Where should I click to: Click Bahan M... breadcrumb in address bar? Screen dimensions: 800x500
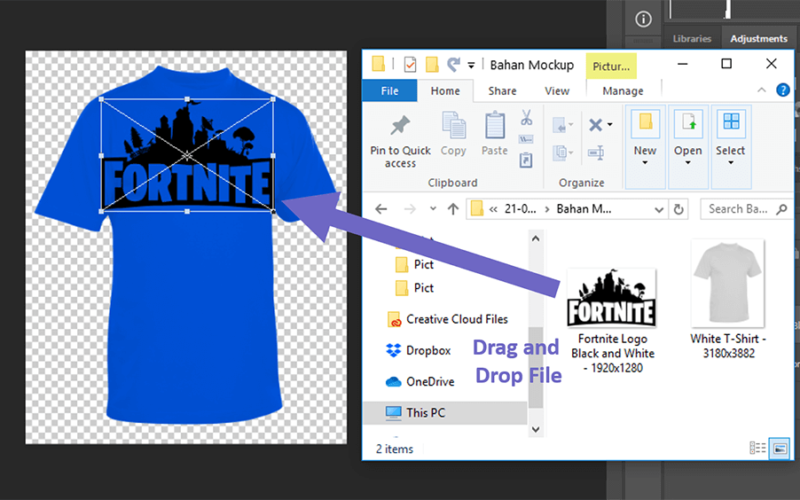(584, 209)
